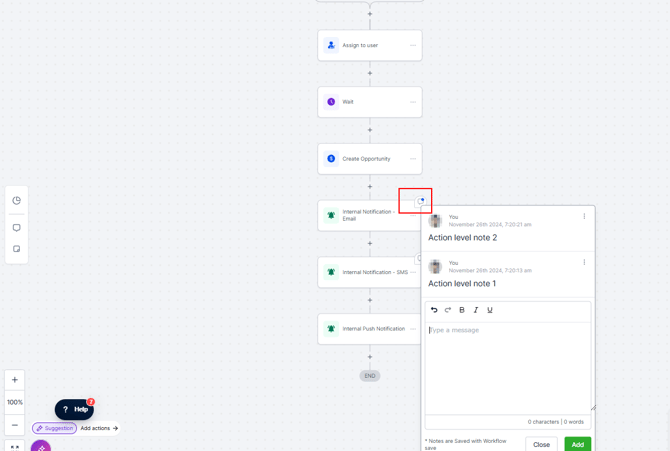Image resolution: width=670 pixels, height=451 pixels.
Task: Zoom in with the plus button
Action: tap(15, 380)
